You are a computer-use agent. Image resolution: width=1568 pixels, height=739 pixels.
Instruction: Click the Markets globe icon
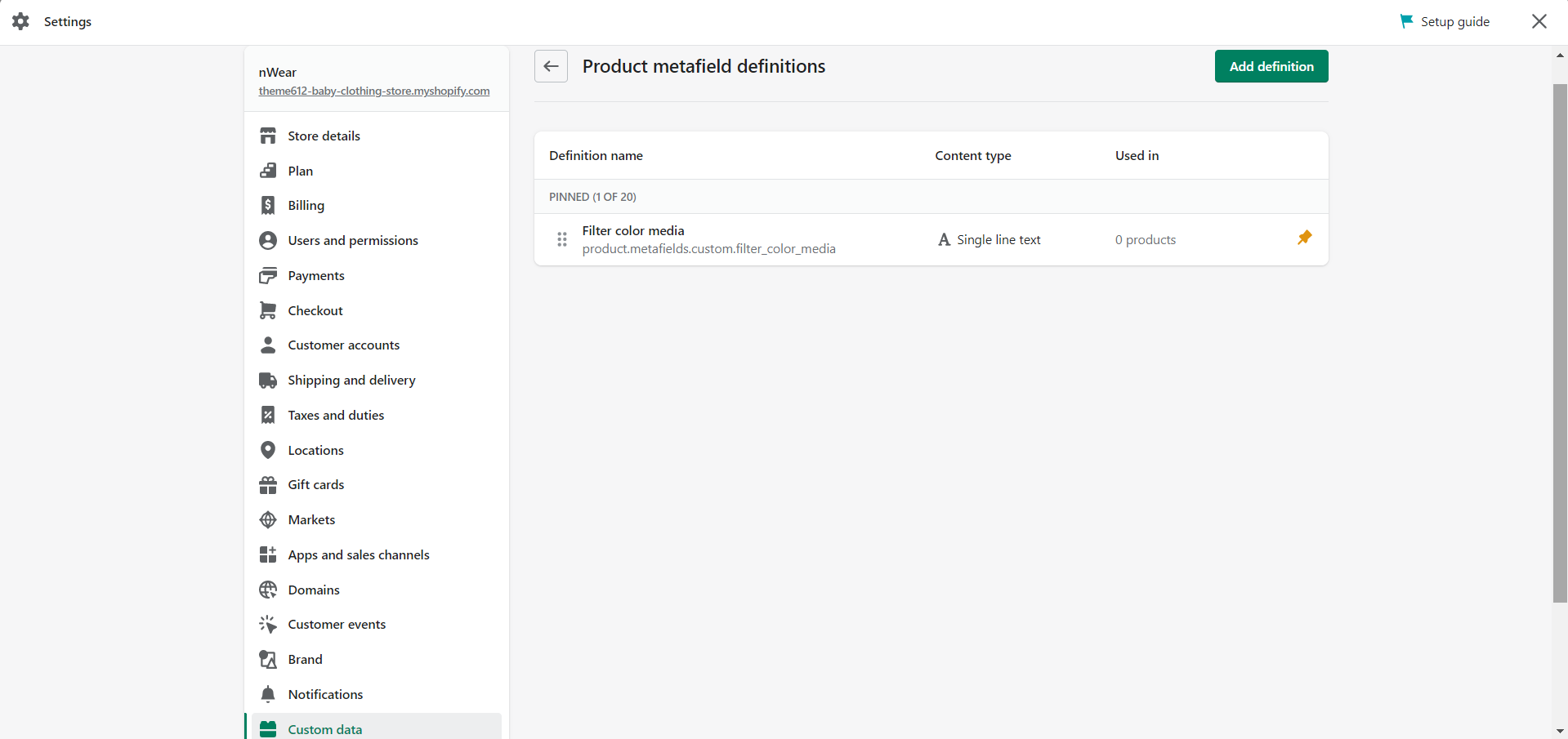pos(268,519)
